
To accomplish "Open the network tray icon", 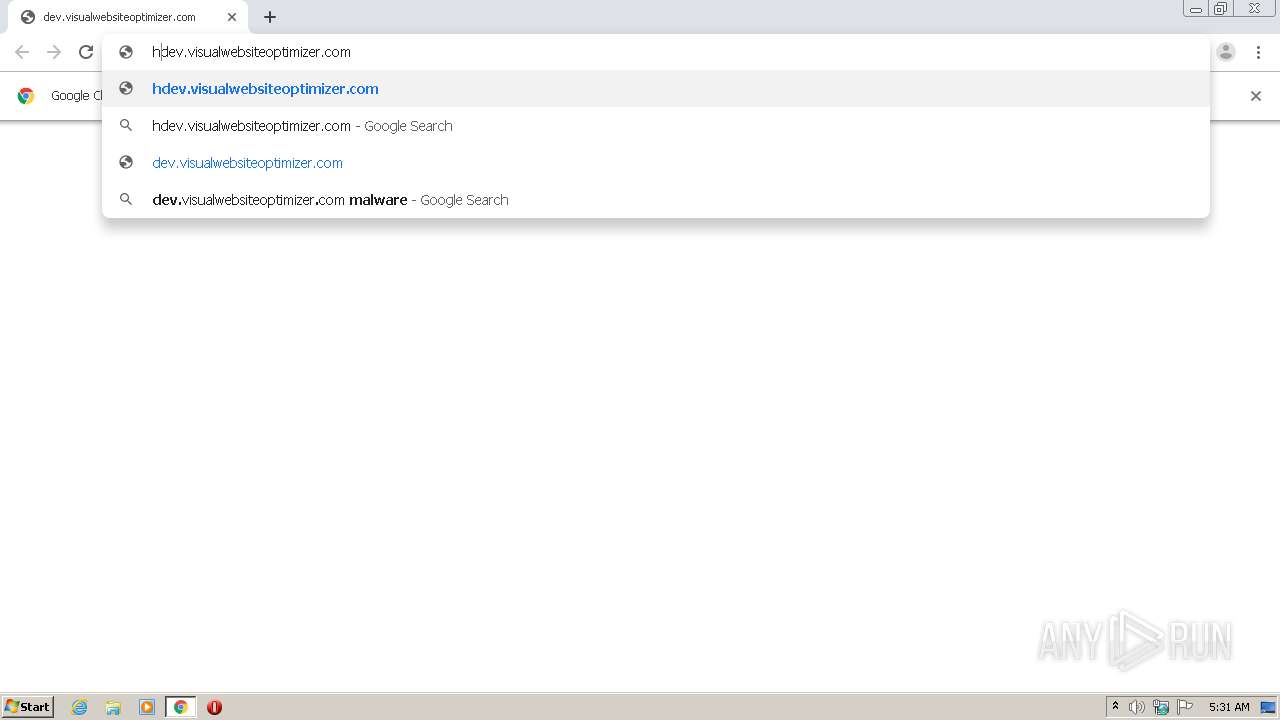I will pos(1161,707).
